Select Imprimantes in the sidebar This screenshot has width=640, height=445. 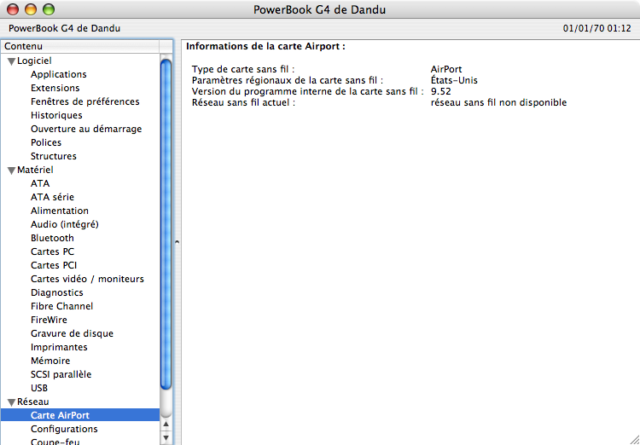(59, 347)
